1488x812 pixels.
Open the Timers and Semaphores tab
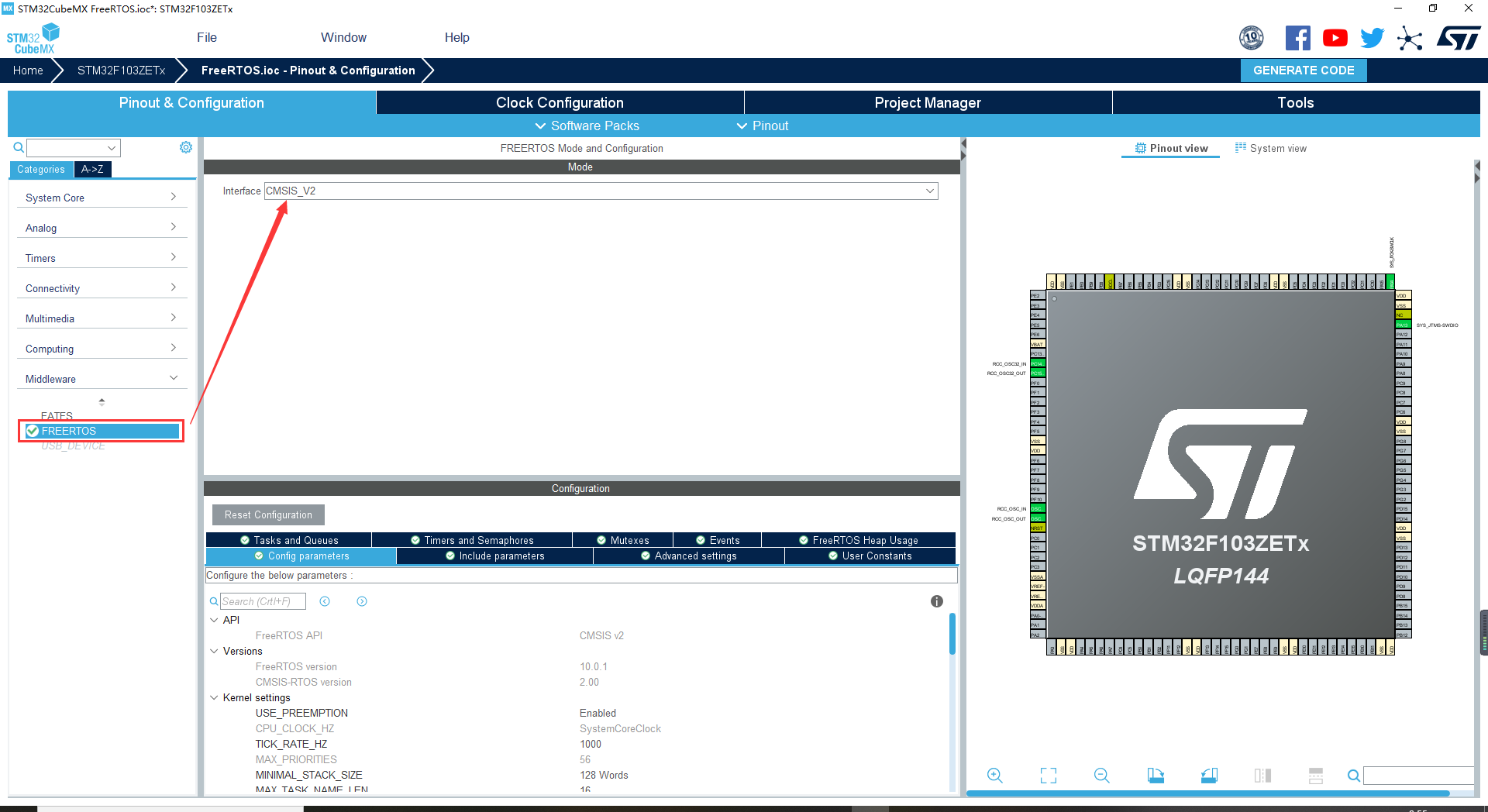point(472,540)
